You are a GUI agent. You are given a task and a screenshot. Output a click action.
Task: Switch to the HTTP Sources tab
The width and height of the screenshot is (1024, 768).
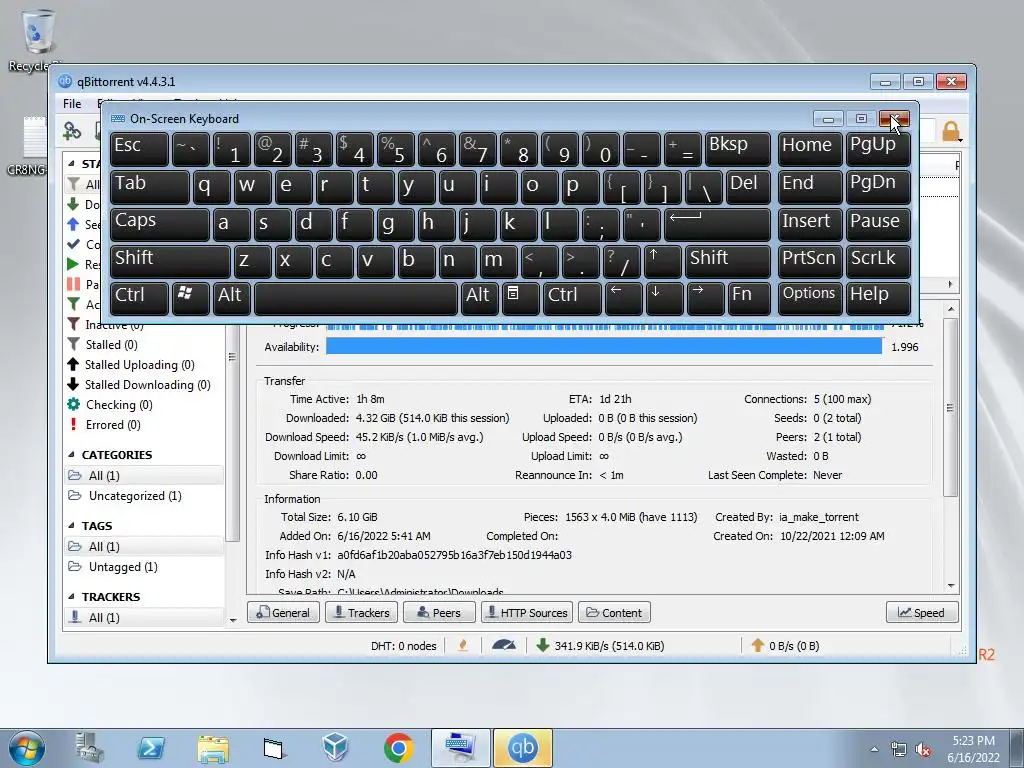pos(527,613)
